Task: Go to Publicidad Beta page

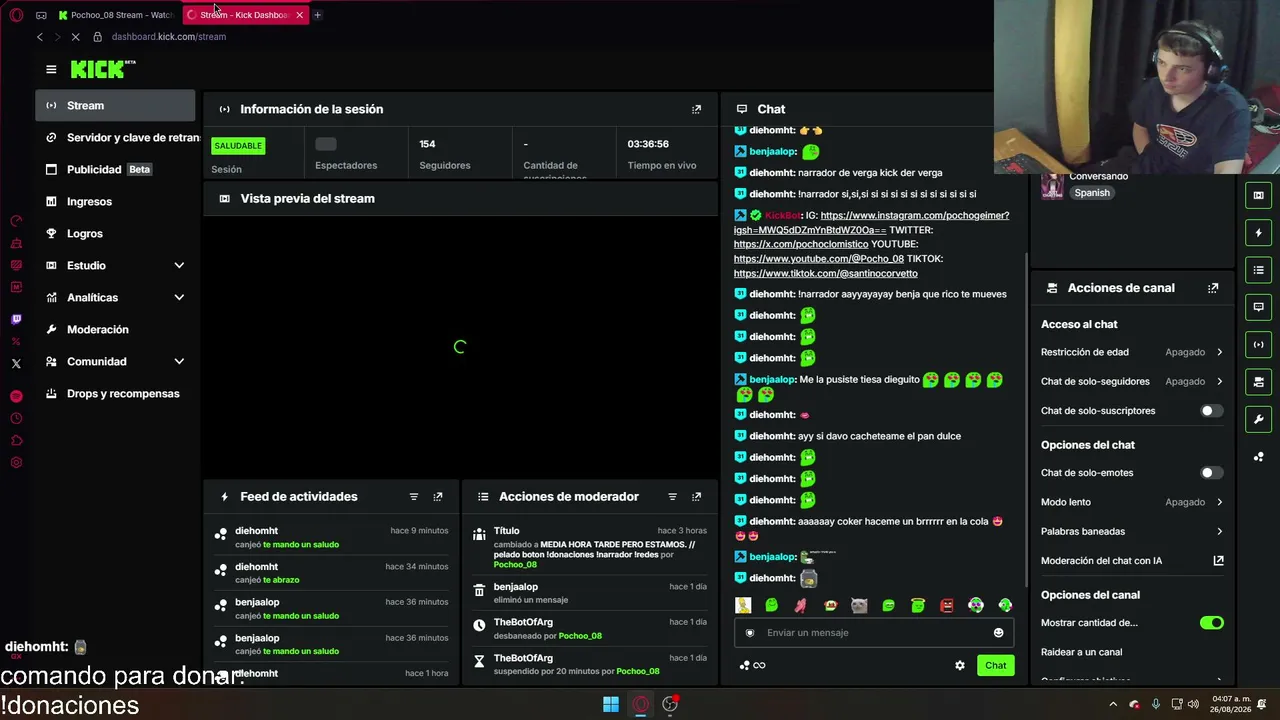Action: click(x=115, y=169)
